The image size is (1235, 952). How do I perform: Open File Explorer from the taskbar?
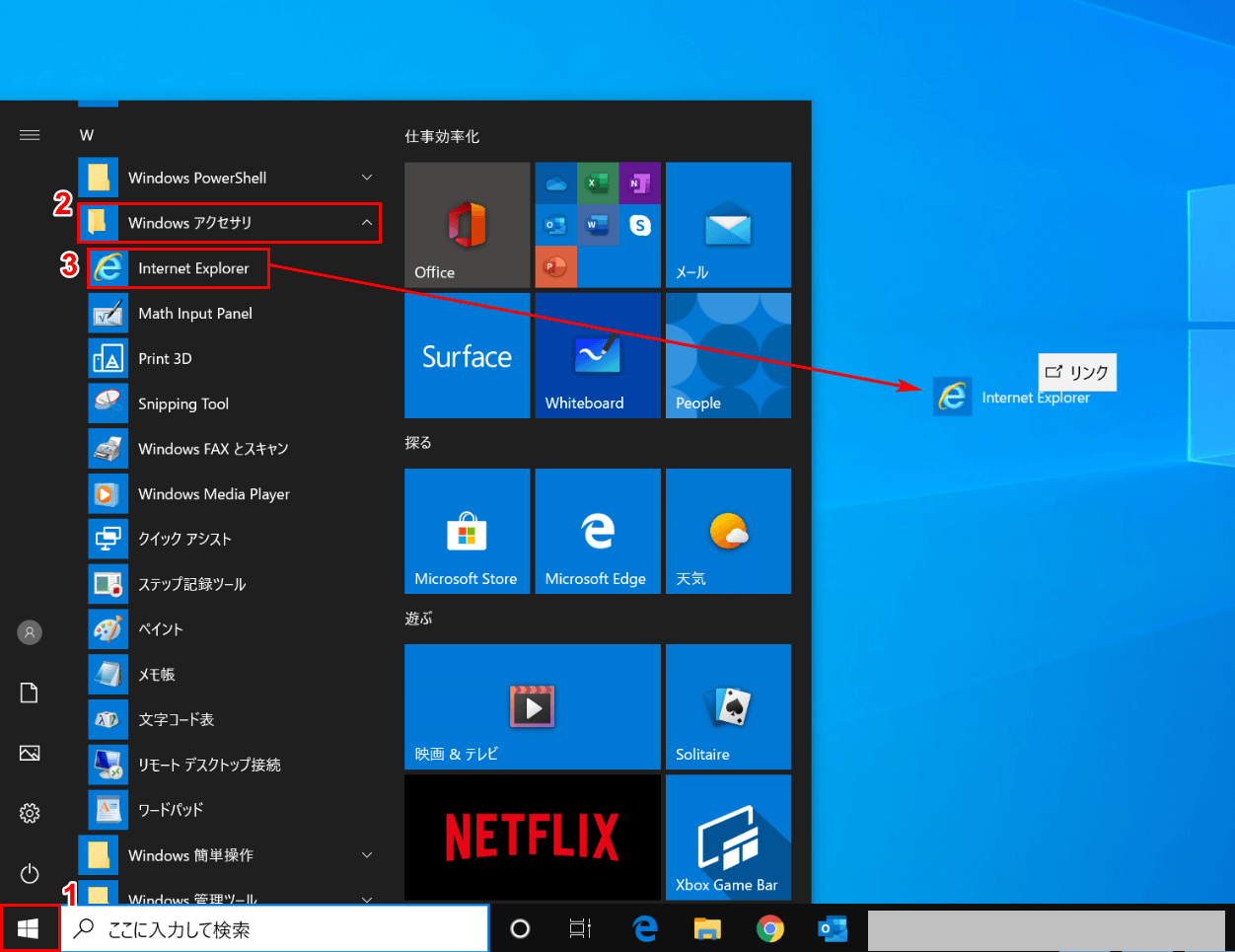[707, 928]
